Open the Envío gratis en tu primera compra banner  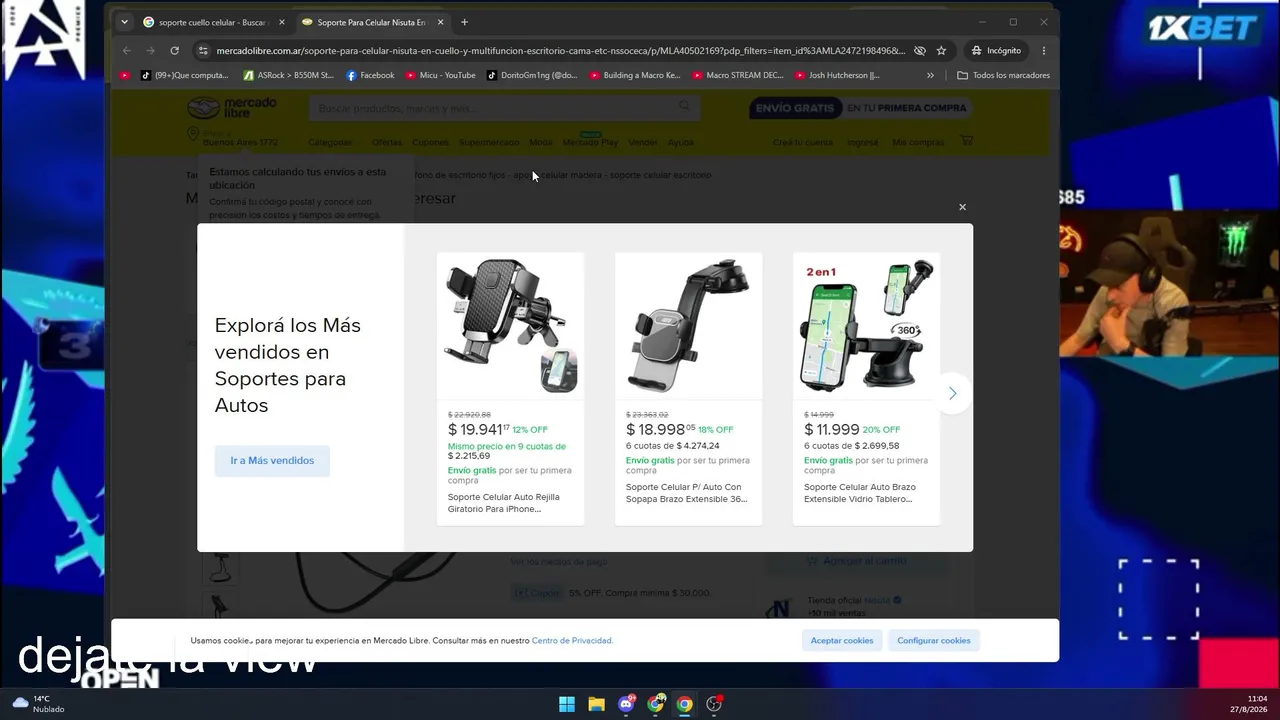click(x=860, y=108)
